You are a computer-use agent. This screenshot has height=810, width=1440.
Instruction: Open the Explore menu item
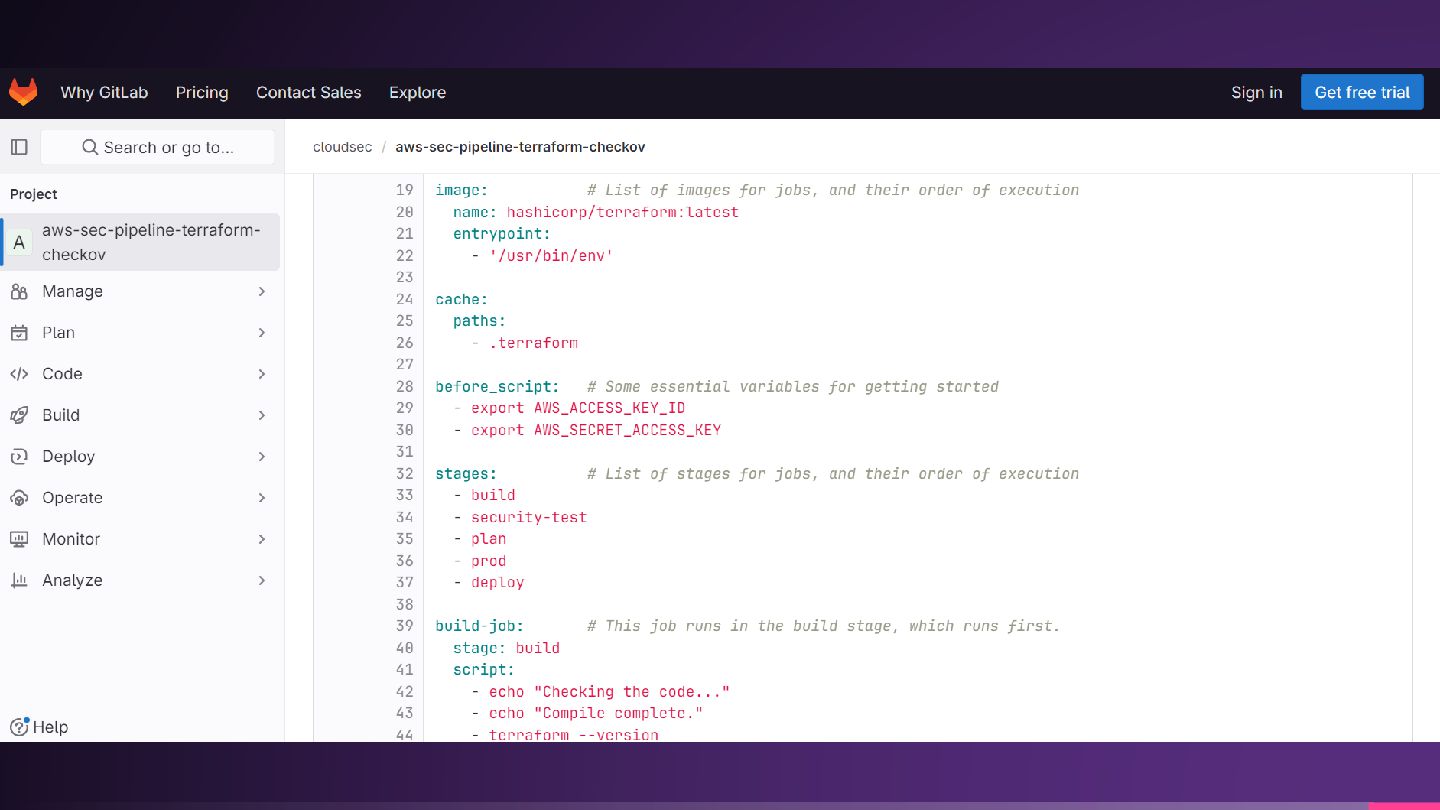pyautogui.click(x=417, y=92)
